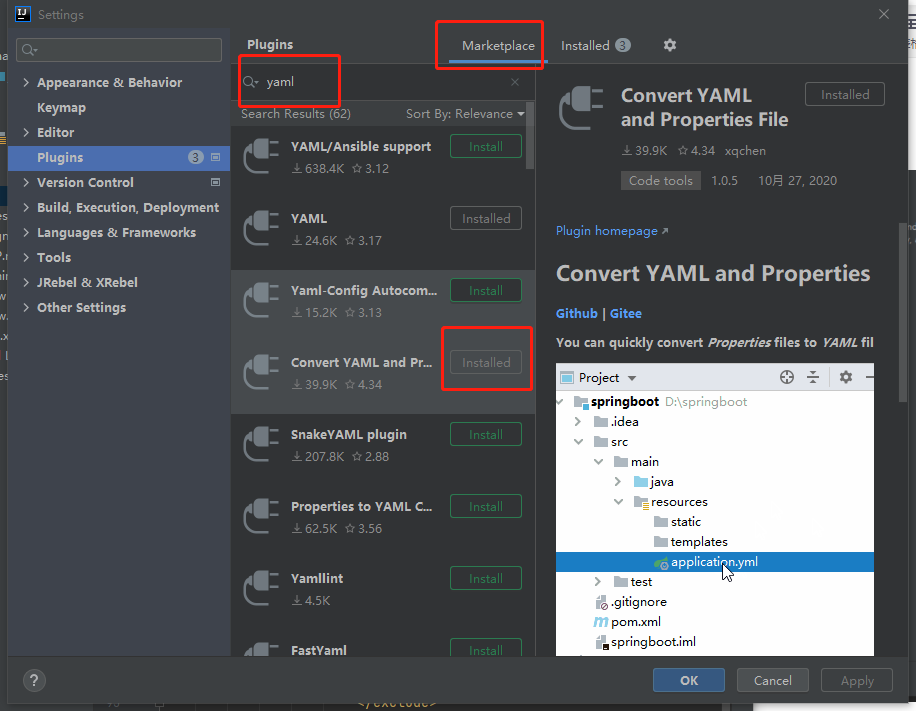Clear the yaml search using the X icon
Viewport: 916px width, 711px height.
pos(514,82)
